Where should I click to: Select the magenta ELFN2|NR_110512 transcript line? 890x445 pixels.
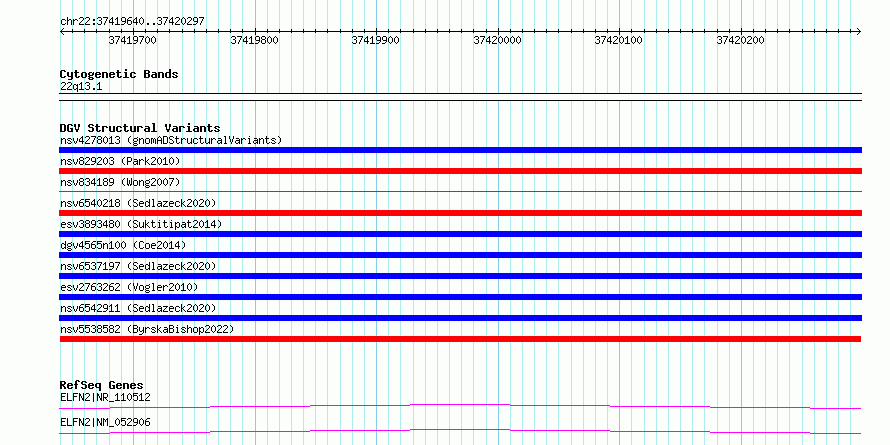pyautogui.click(x=460, y=406)
